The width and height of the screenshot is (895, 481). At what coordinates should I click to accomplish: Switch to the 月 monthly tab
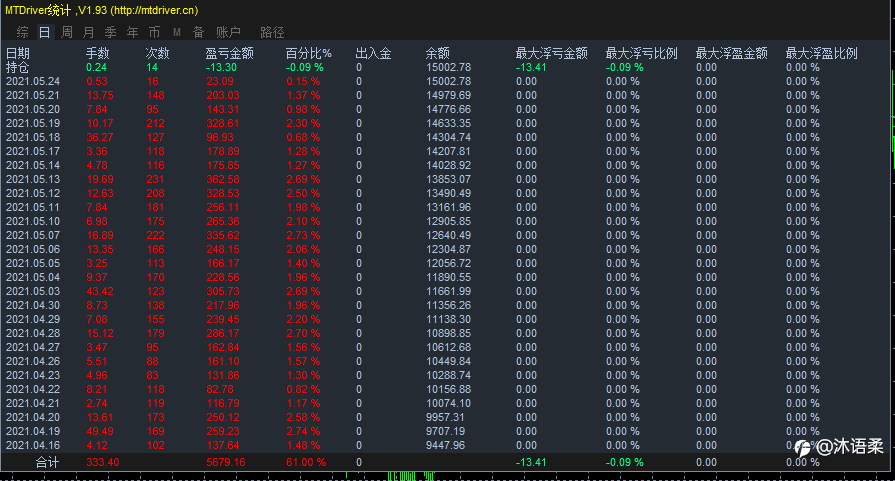click(88, 32)
